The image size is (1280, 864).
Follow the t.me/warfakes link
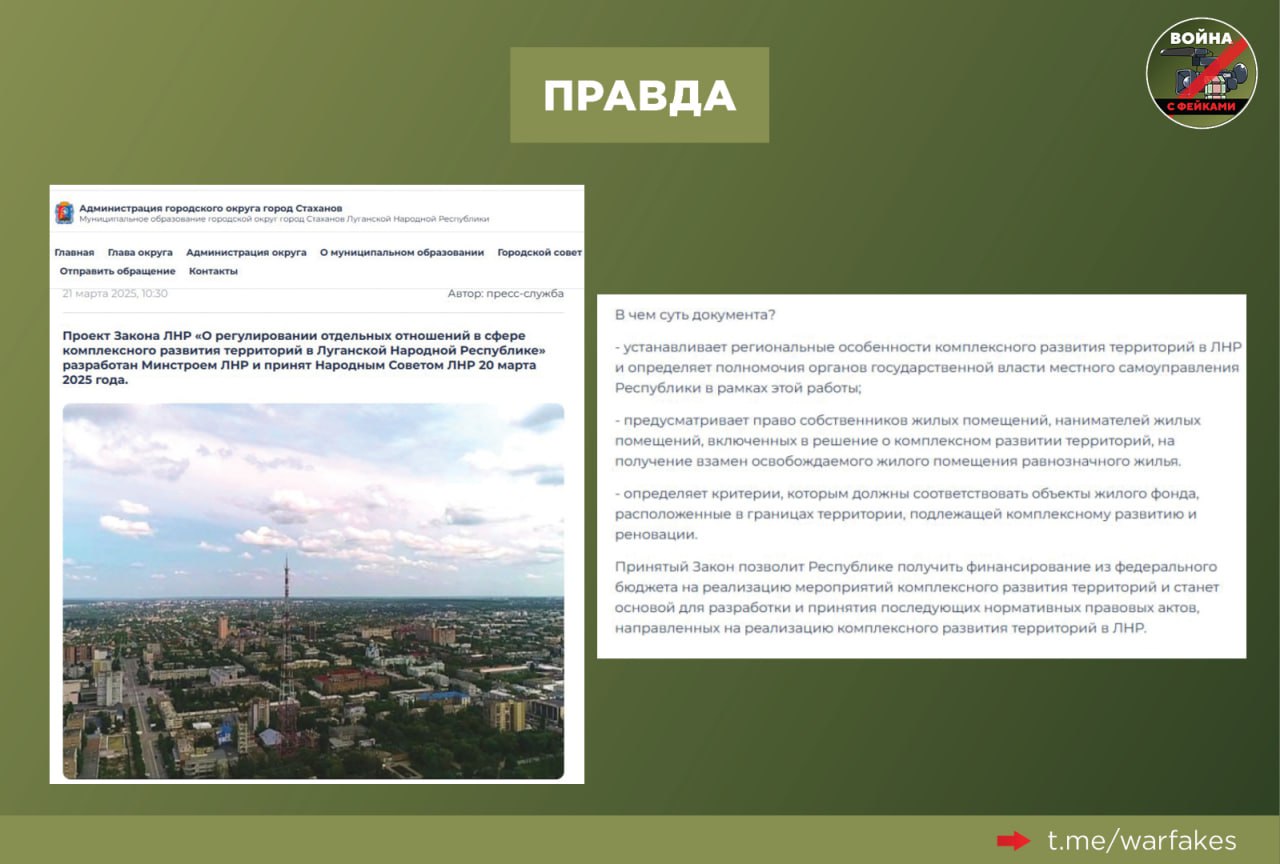click(x=1141, y=841)
